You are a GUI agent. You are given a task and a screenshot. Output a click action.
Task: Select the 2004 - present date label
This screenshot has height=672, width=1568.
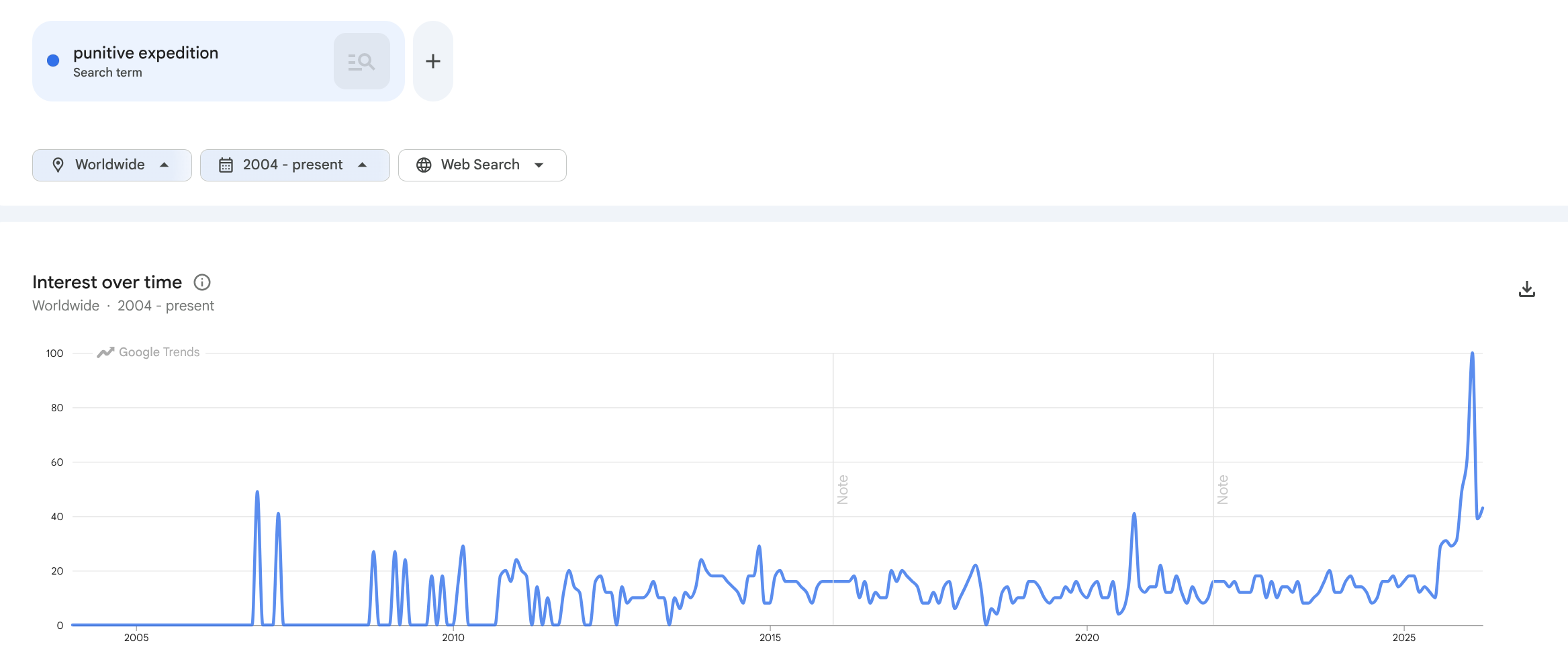click(x=293, y=165)
